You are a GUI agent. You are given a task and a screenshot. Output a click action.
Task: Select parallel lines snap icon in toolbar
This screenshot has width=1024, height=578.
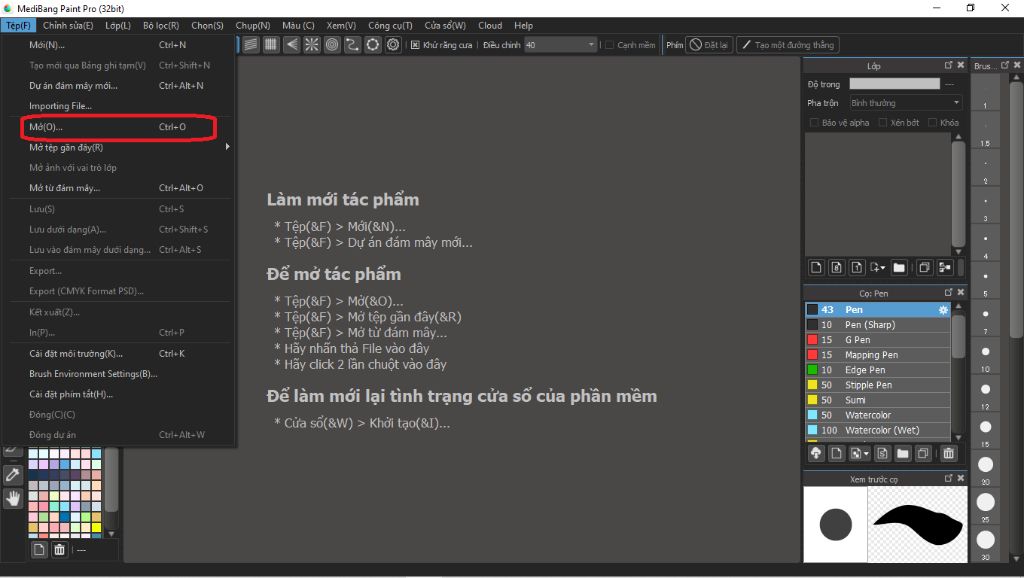click(251, 44)
